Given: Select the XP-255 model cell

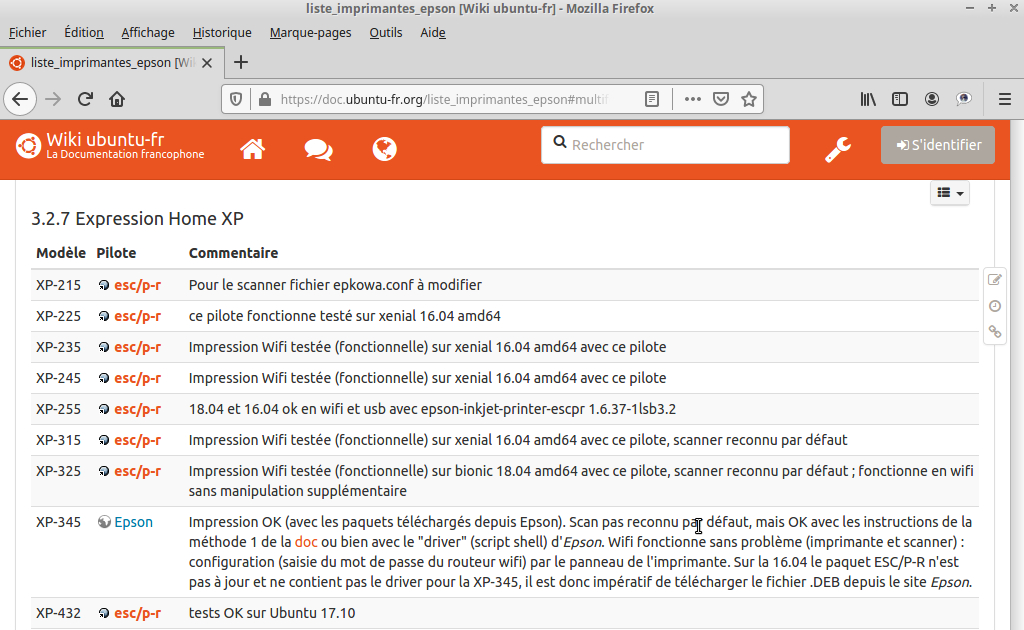Looking at the screenshot, I should coord(59,409).
